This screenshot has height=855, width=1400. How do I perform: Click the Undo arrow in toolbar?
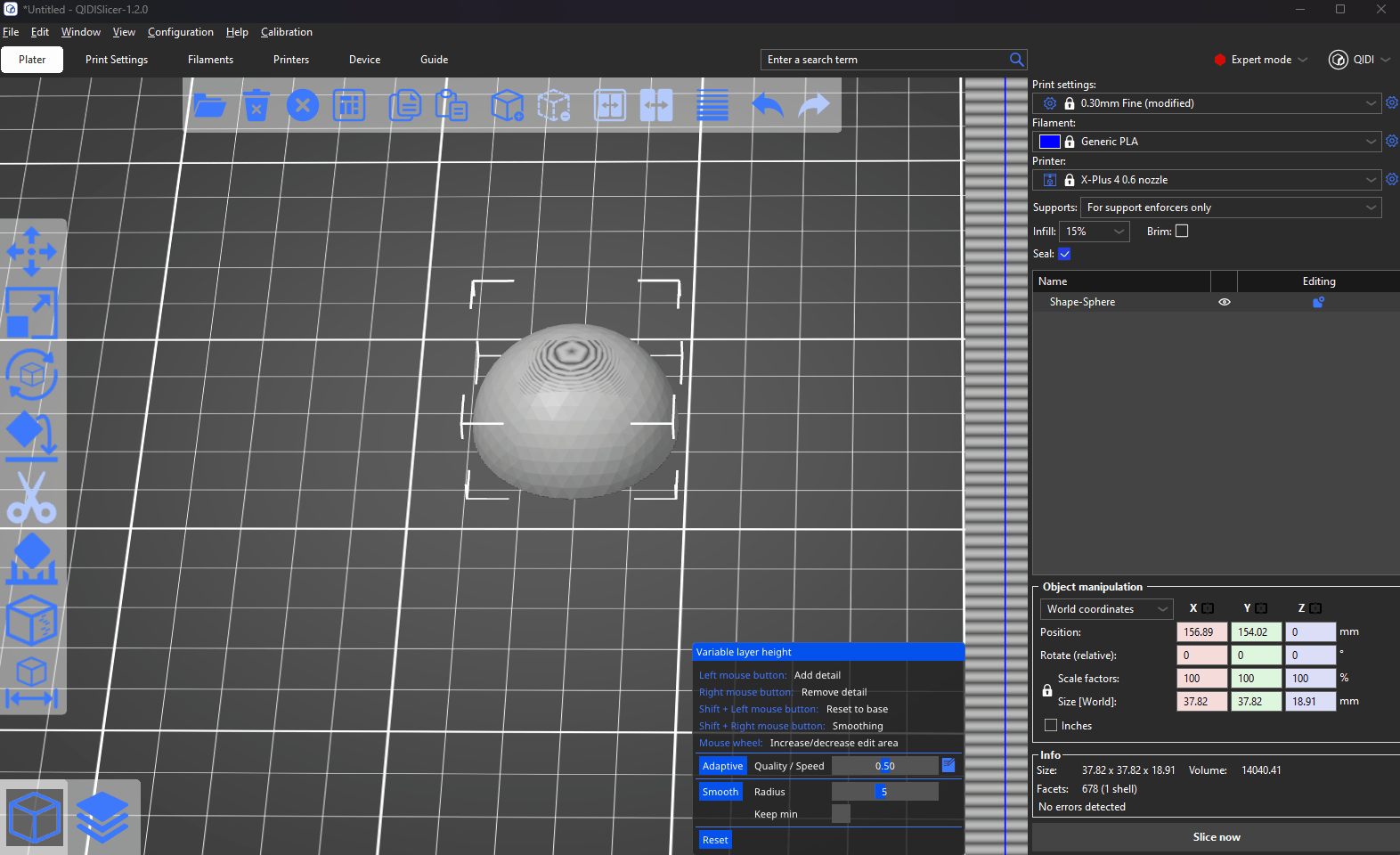click(767, 105)
